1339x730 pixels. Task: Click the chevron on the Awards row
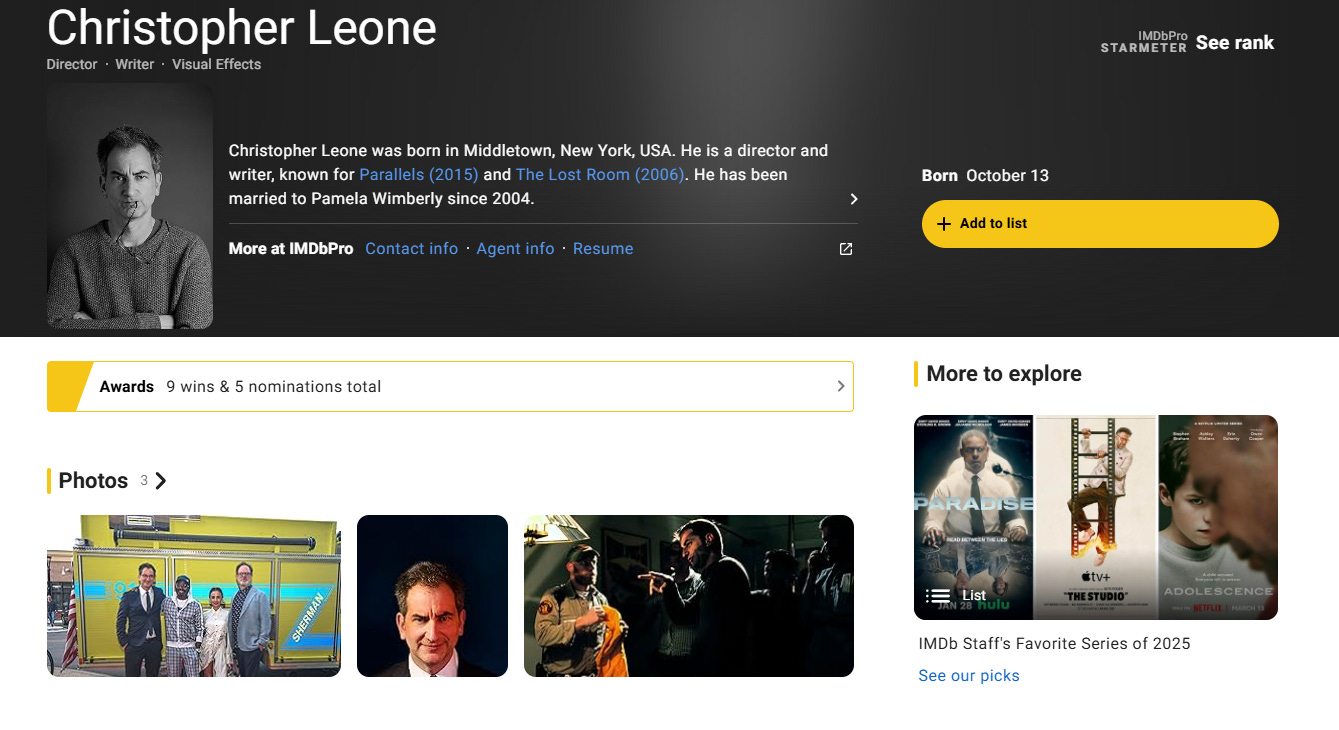tap(841, 386)
